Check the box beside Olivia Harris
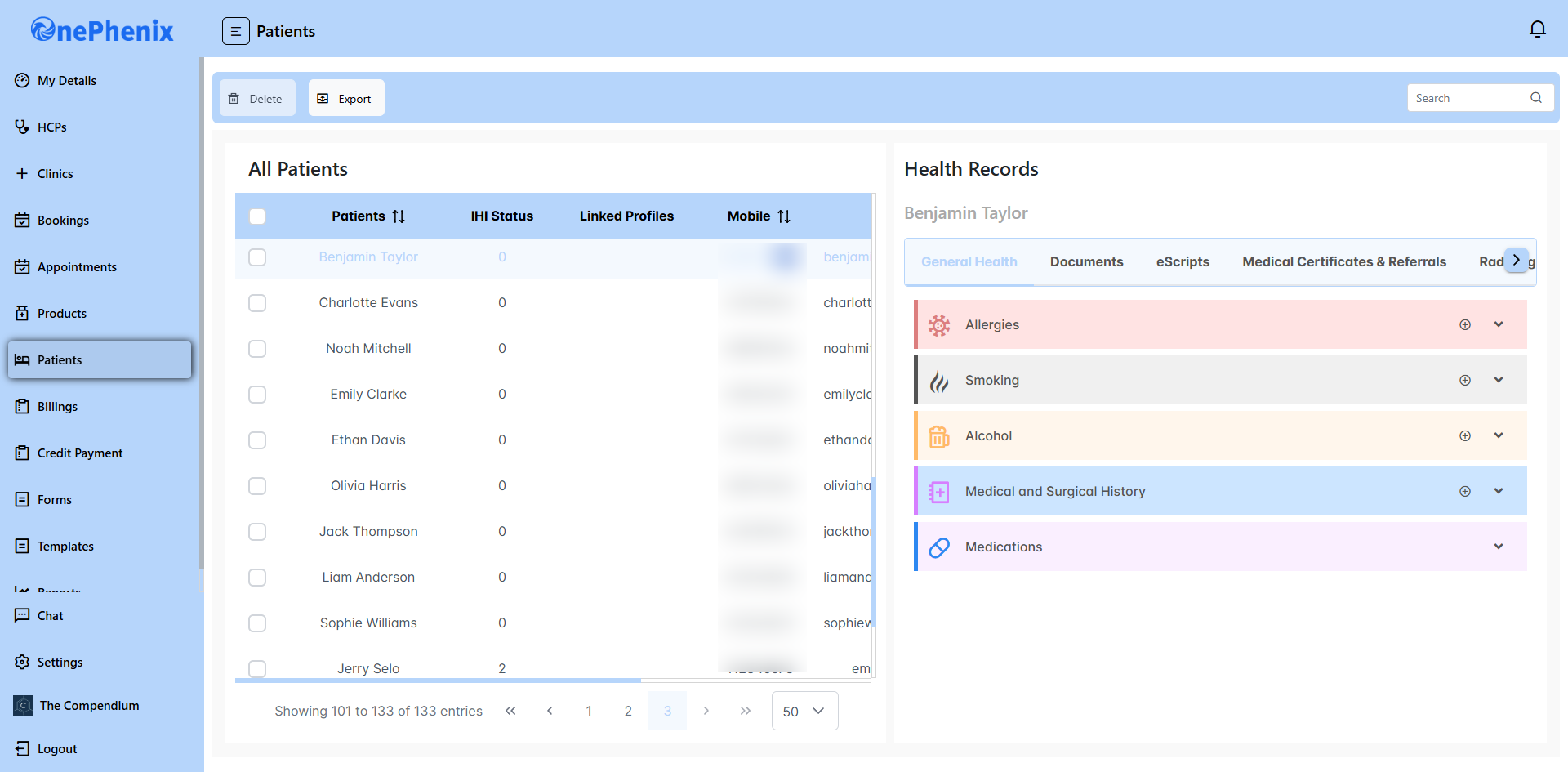Screen dimensions: 1568x772 pos(257,486)
